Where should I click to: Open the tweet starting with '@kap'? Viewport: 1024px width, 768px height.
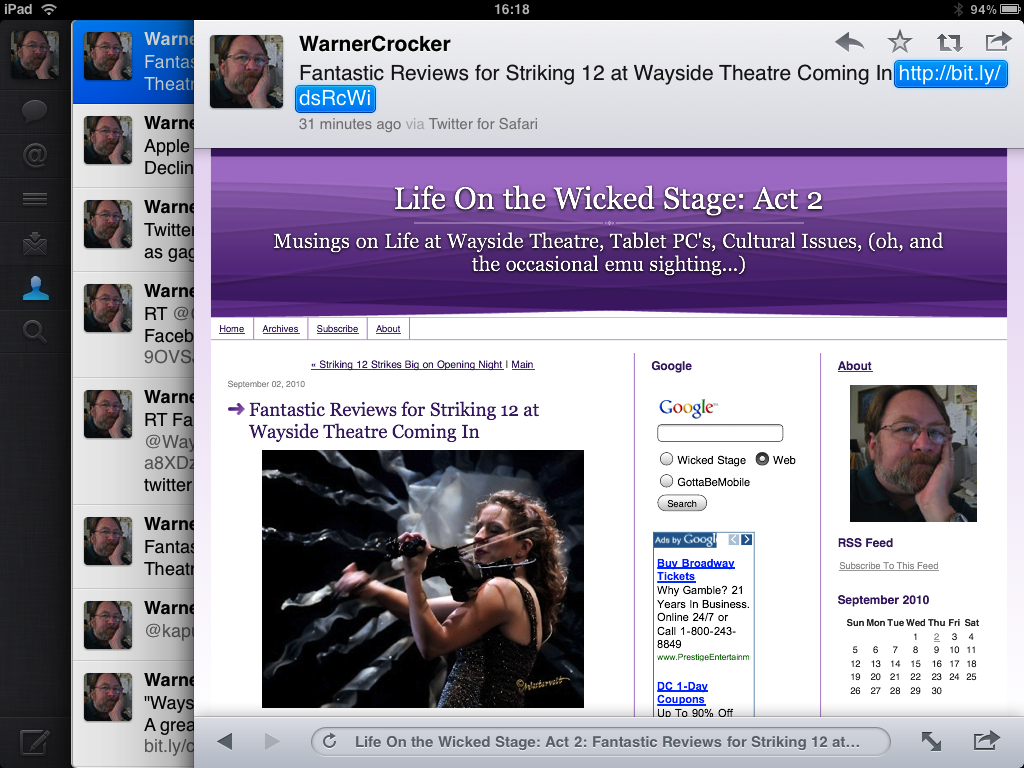click(133, 624)
